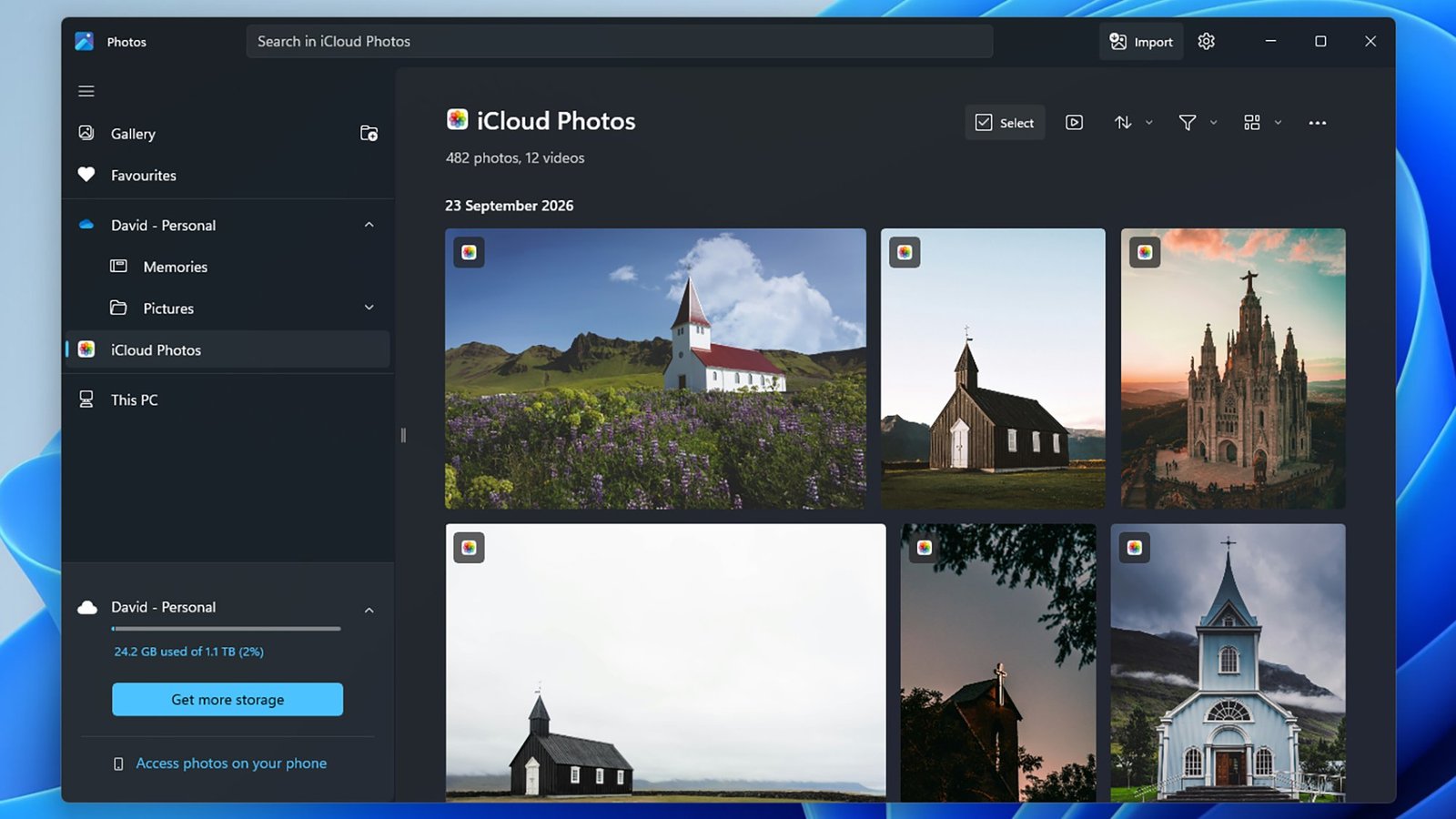Select Favourites in the navigation pane

point(227,175)
